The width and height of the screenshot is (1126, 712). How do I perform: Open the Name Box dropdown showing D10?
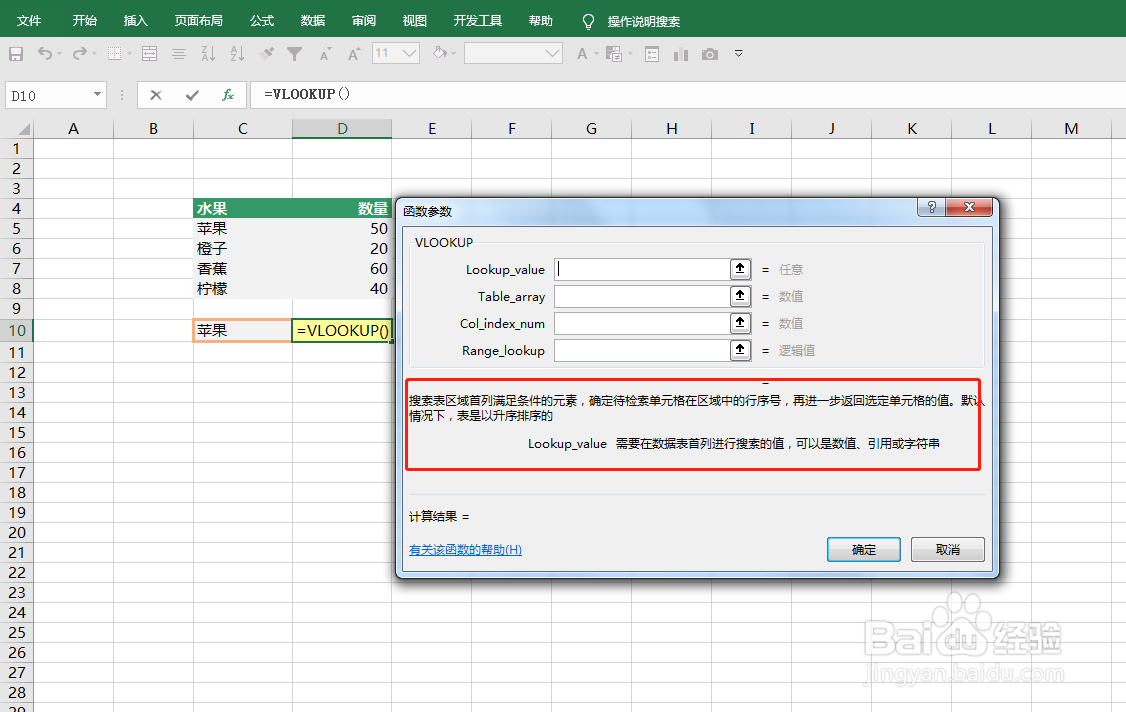click(x=97, y=95)
